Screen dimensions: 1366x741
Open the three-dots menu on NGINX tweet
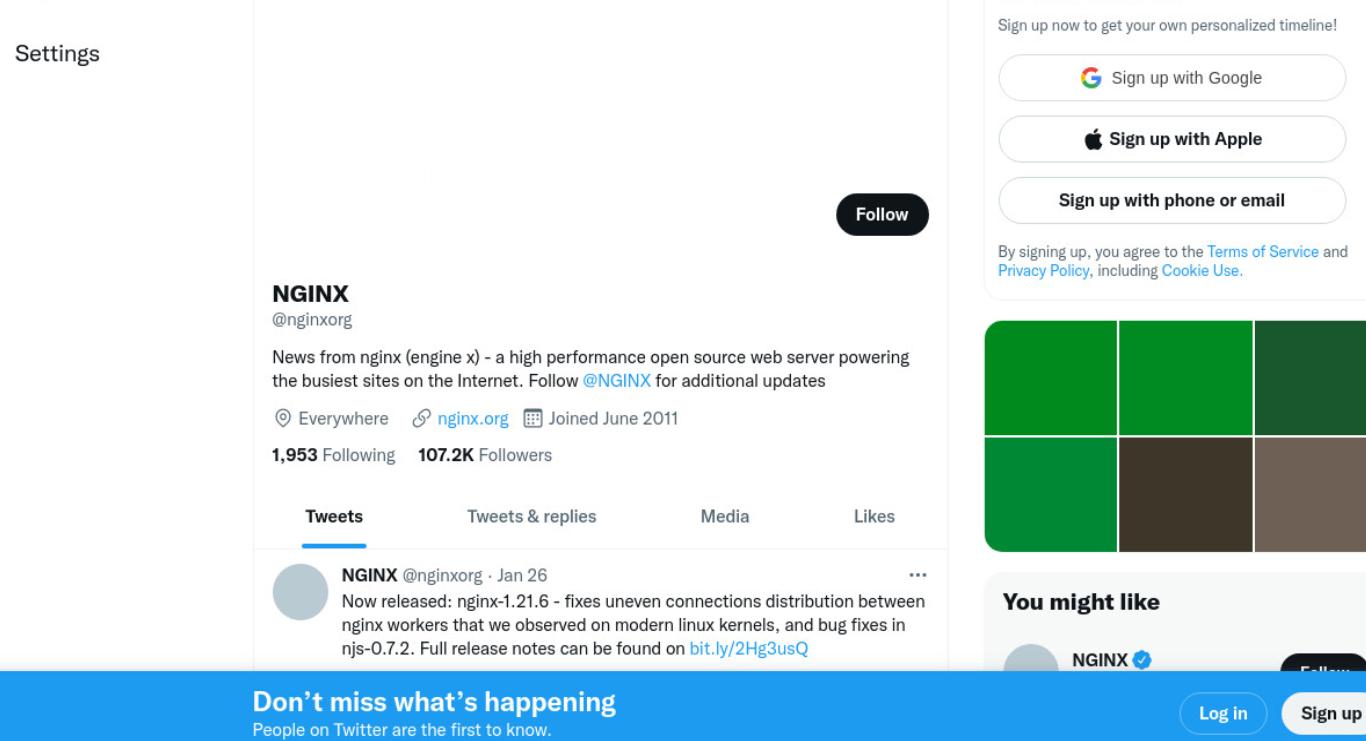click(x=917, y=575)
